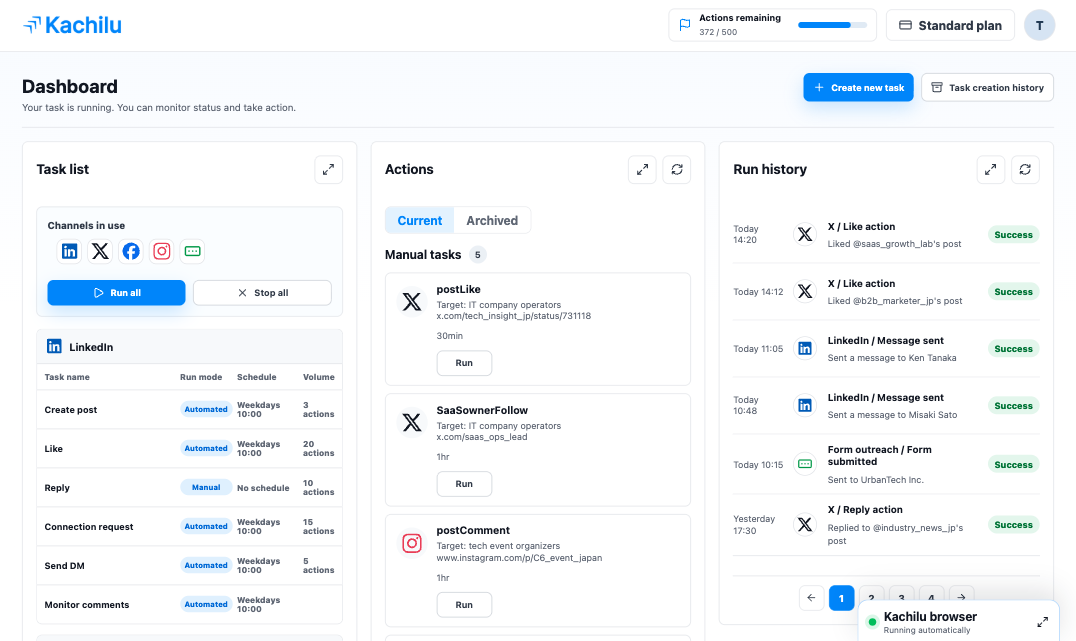The width and height of the screenshot is (1076, 641).
Task: Click X icon for 14:12 Like action
Action: coord(805,292)
